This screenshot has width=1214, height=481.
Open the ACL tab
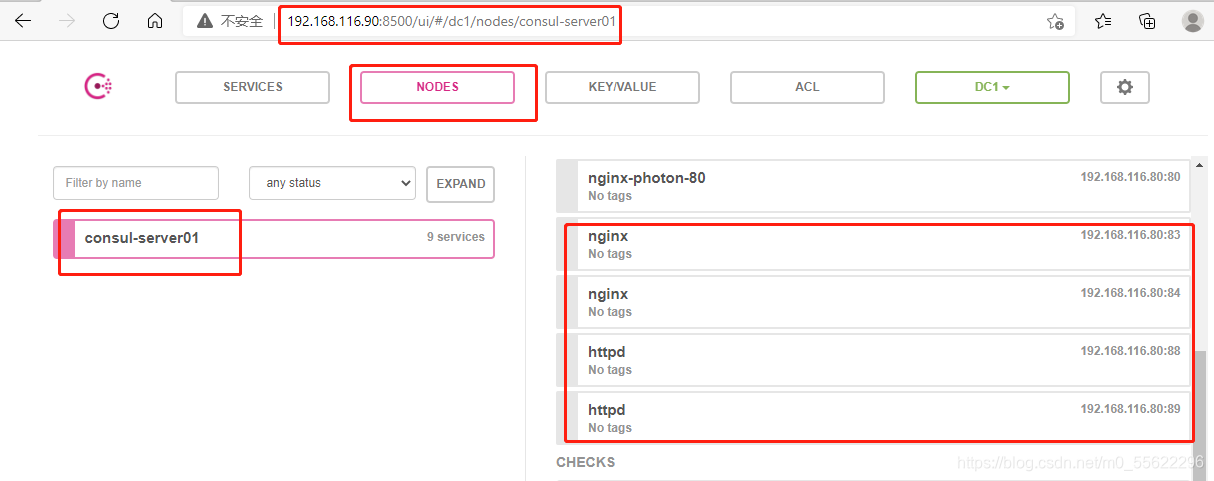[x=807, y=87]
